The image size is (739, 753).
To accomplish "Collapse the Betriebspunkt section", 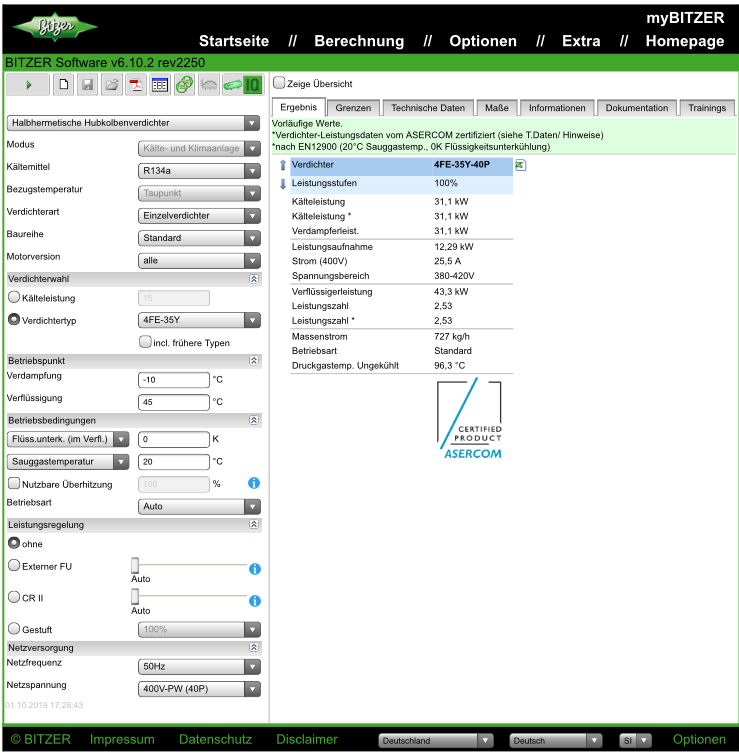I will pyautogui.click(x=254, y=361).
